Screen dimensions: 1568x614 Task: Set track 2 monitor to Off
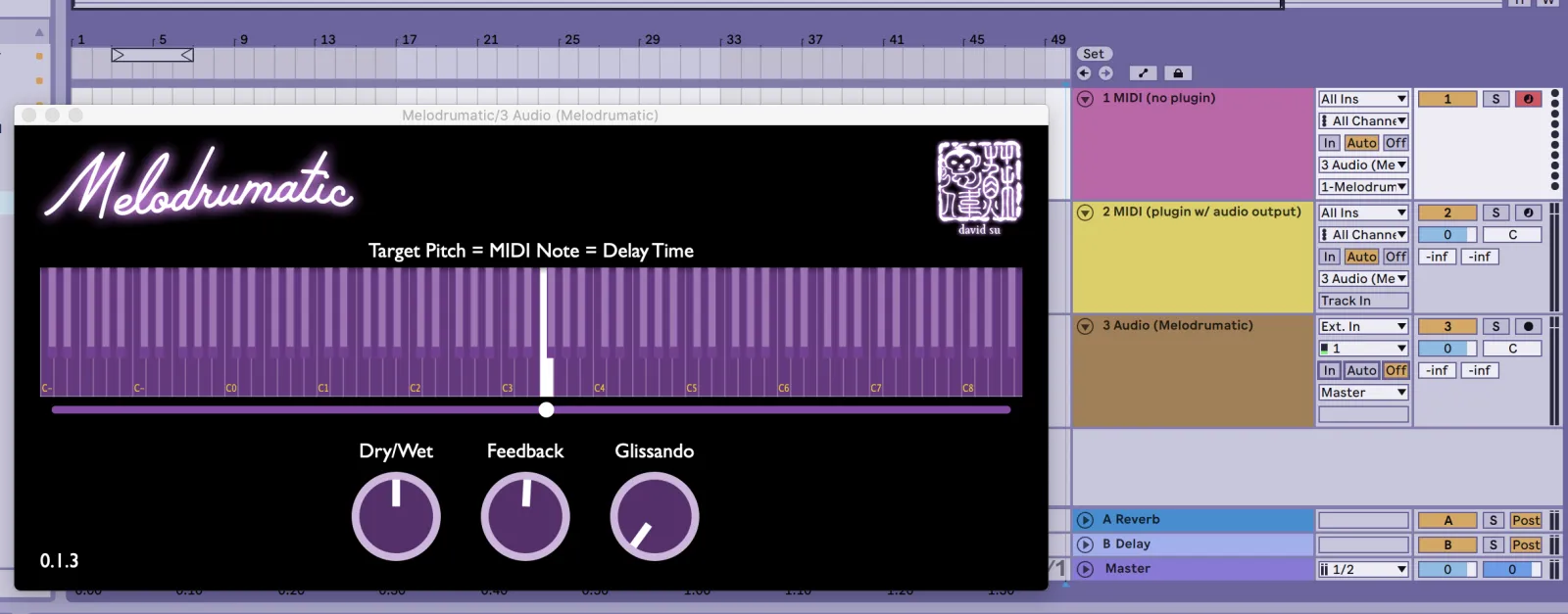[1396, 257]
